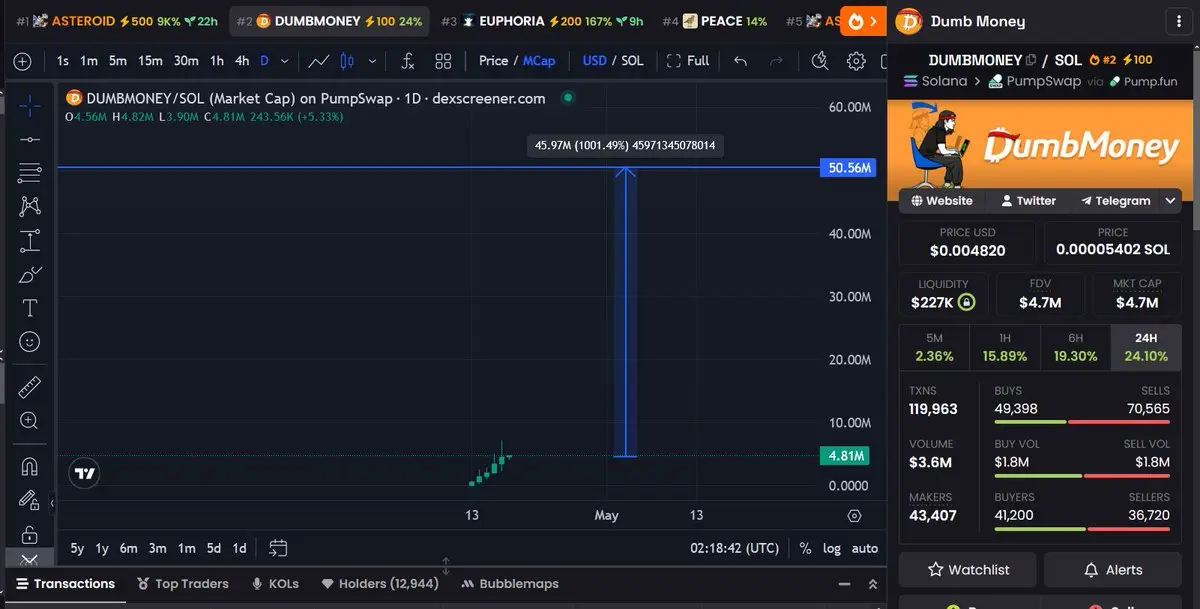Select the trend line drawing tool

point(30,139)
